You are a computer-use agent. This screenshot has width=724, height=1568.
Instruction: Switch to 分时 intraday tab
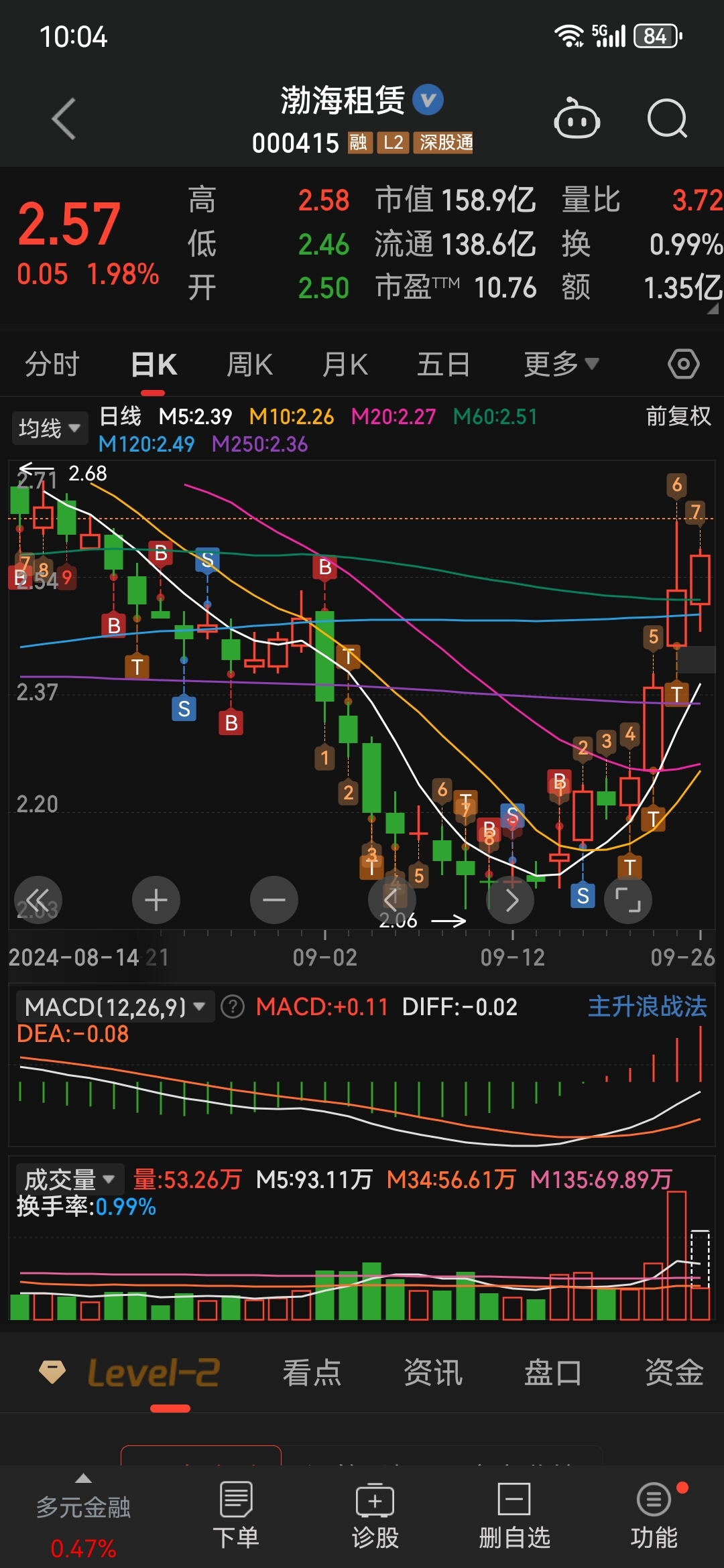pos(52,365)
